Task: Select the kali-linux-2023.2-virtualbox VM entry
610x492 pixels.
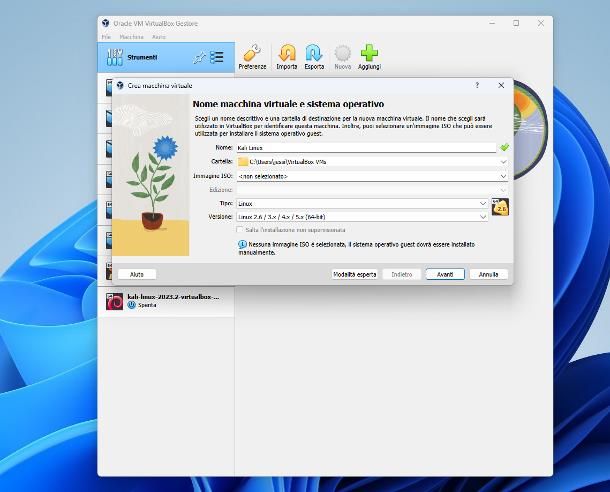Action: [166, 301]
